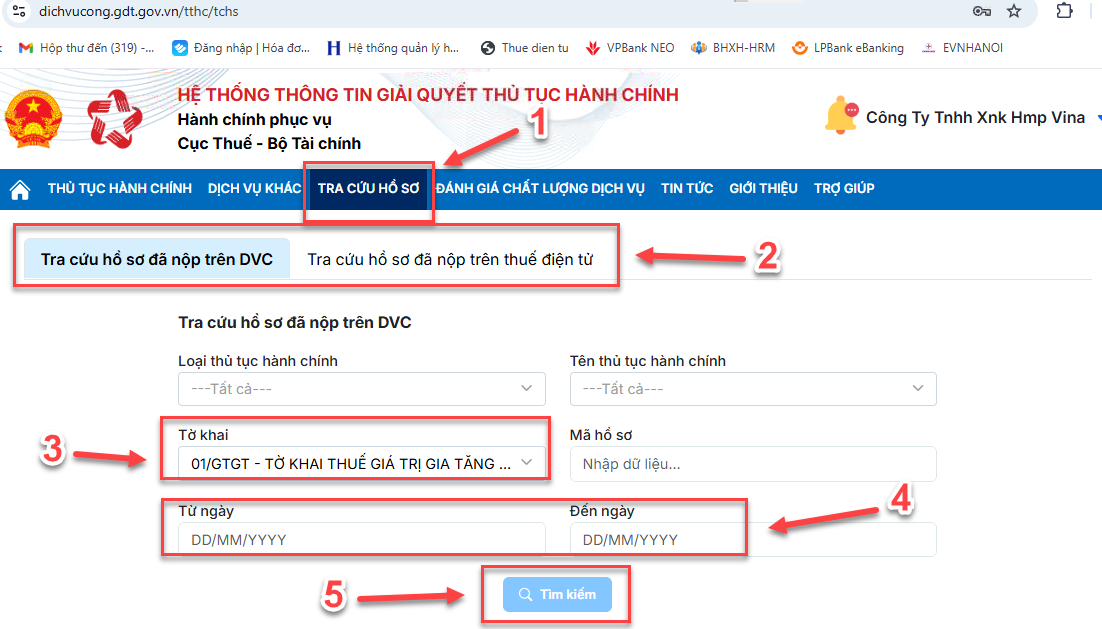Click the home icon in navigation bar
Viewport: 1102px width, 629px height.
pyautogui.click(x=19, y=189)
